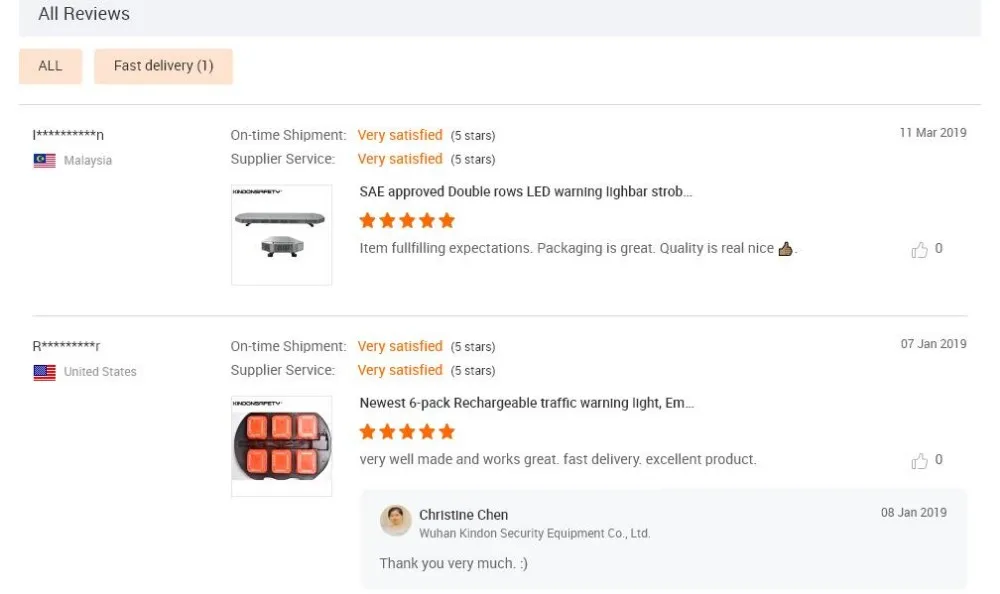Open SAE approved Double rows LED lightbar link

[525, 191]
